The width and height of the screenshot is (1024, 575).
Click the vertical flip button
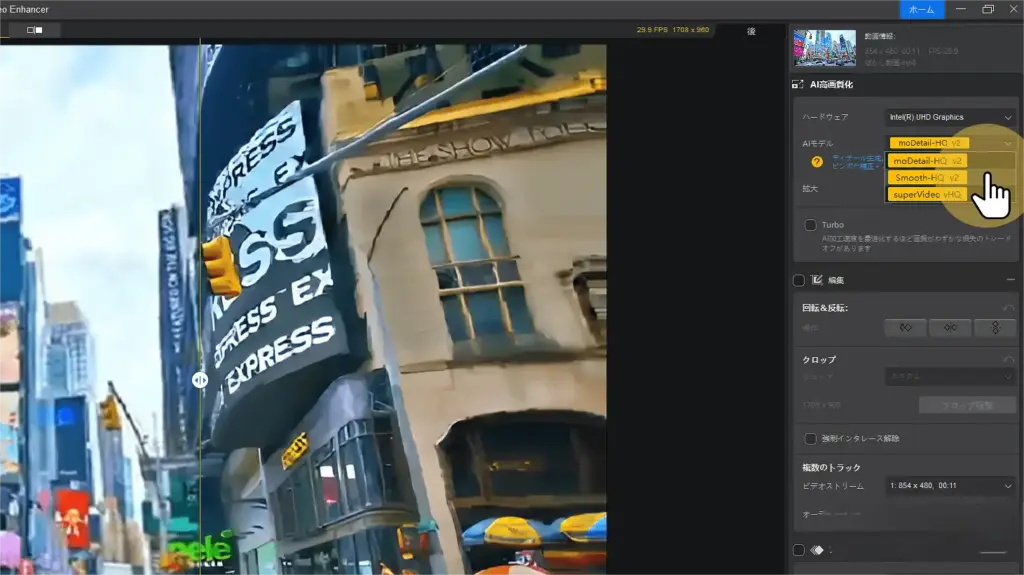(995, 327)
